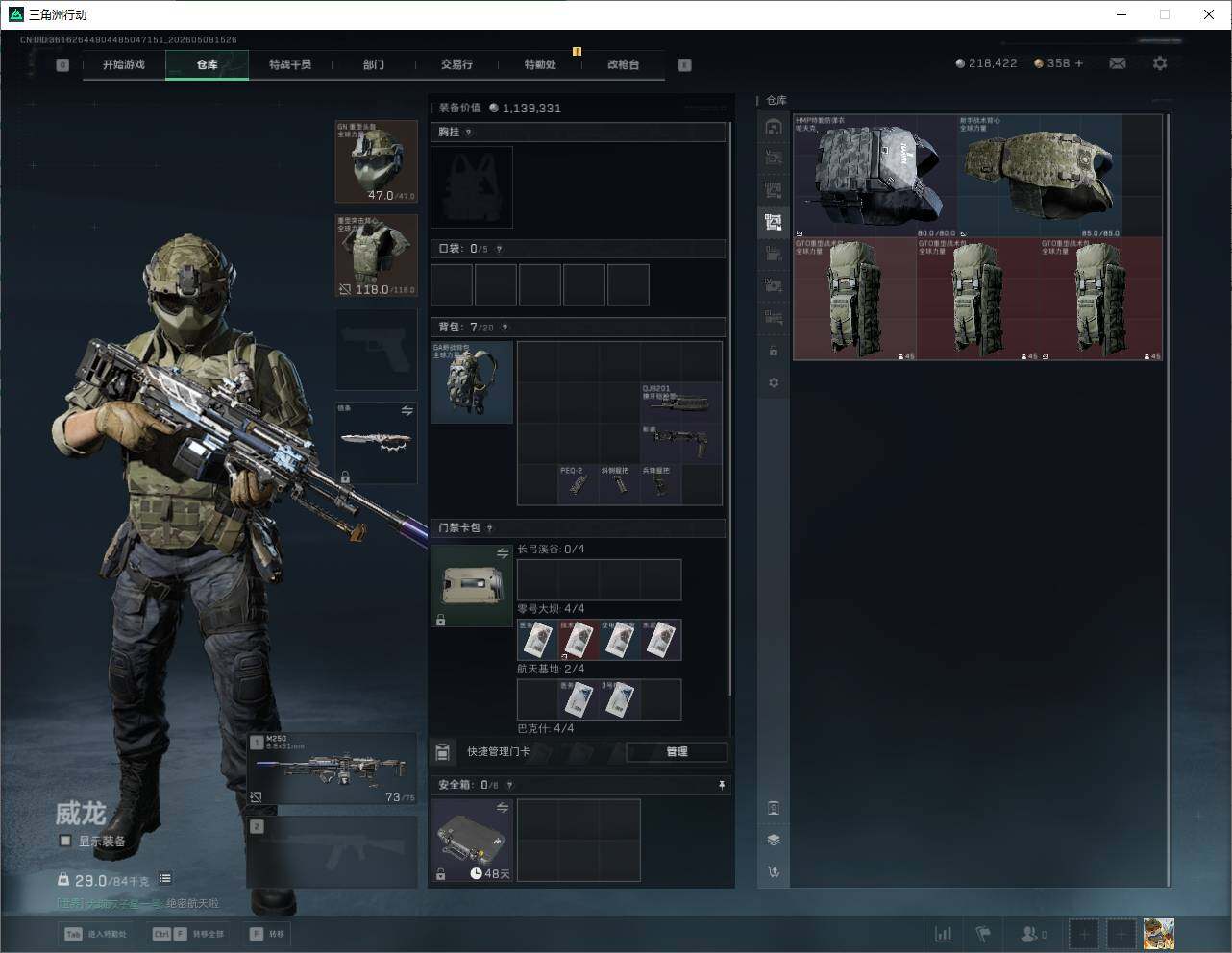This screenshot has width=1232, height=953.
Task: Expand the weight details list icon
Action: point(165,878)
